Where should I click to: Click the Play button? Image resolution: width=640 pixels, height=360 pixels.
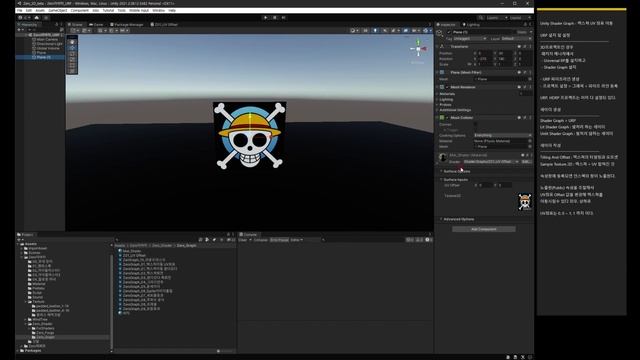coord(266,18)
